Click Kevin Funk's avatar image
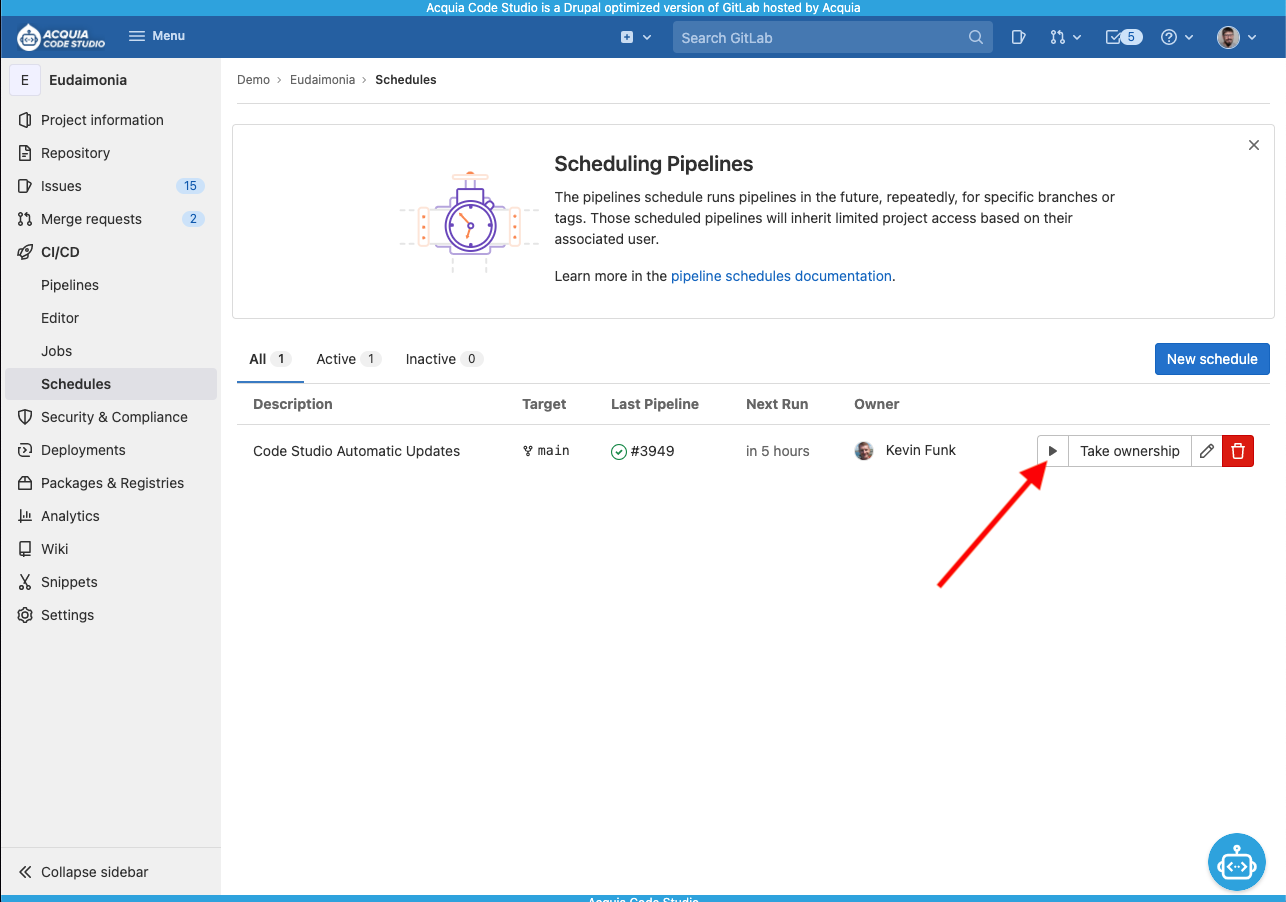 864,451
